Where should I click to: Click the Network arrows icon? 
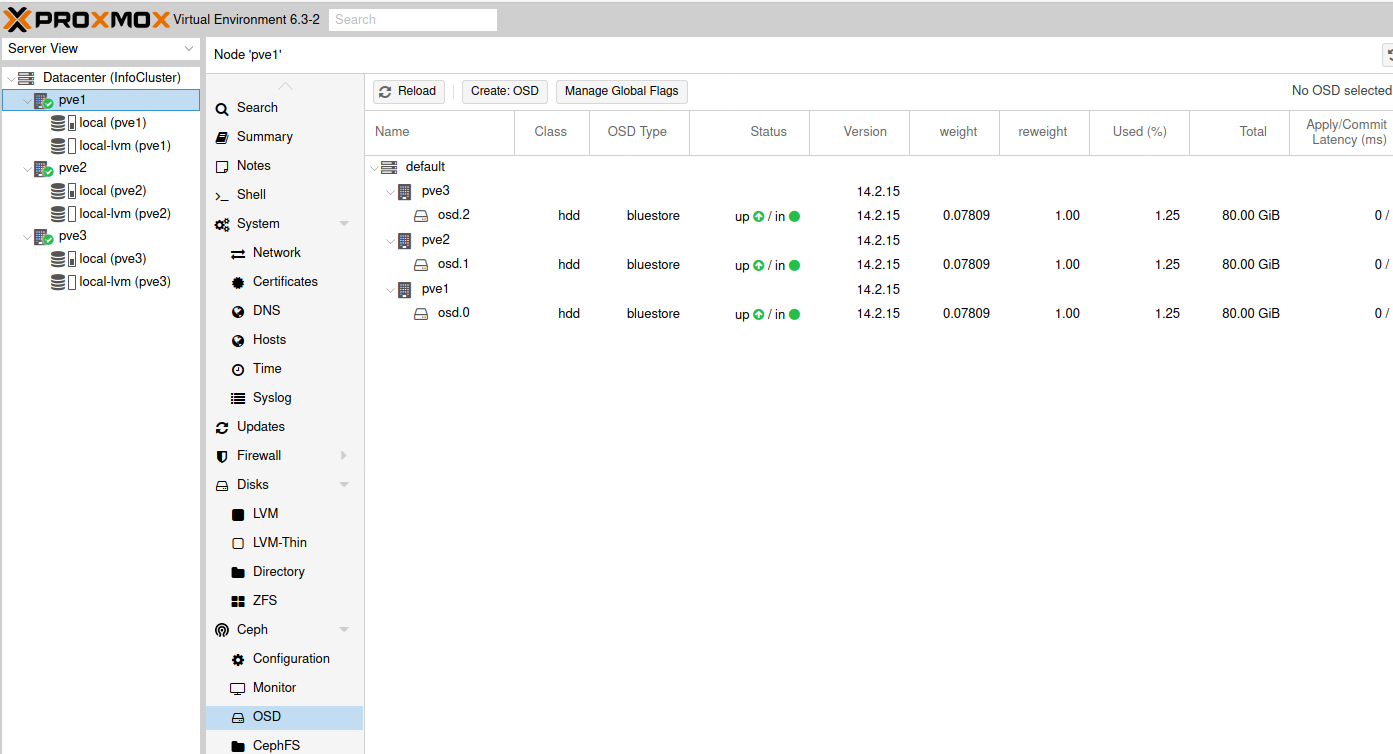coord(238,253)
